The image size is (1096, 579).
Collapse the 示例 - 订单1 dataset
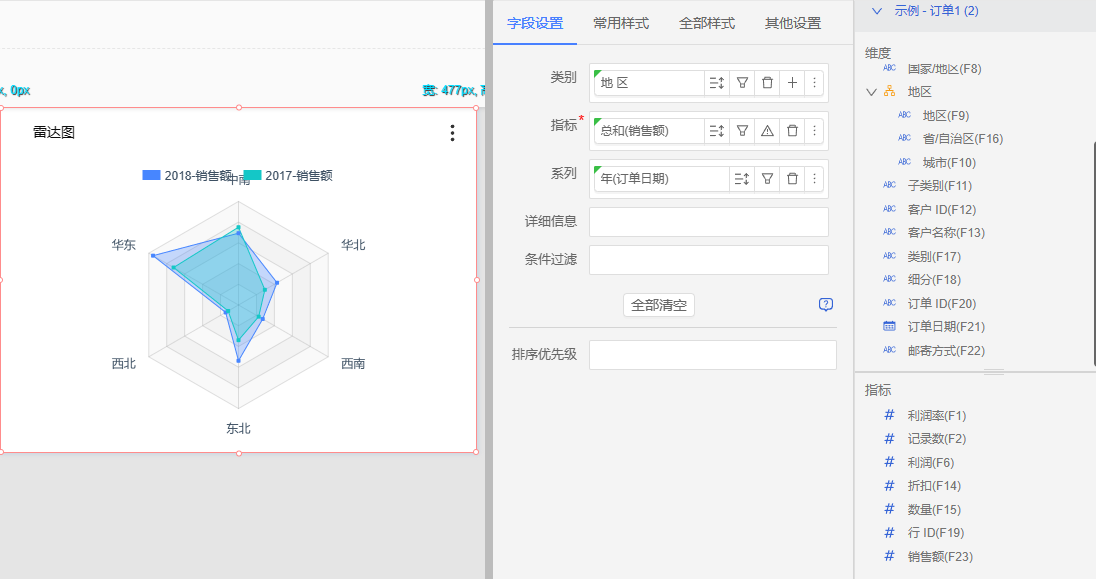pos(877,11)
